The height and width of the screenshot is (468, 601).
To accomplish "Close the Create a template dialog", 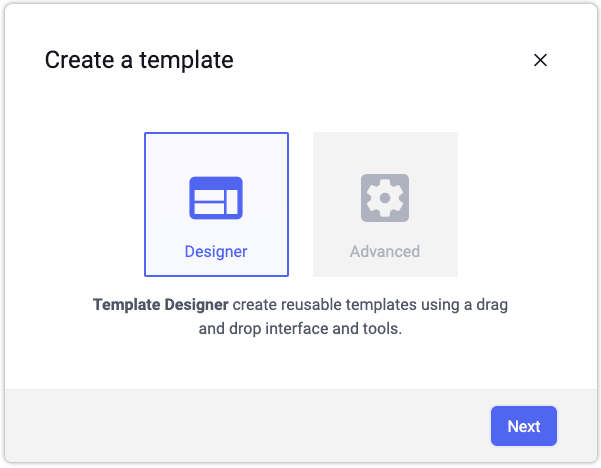I will (x=540, y=60).
